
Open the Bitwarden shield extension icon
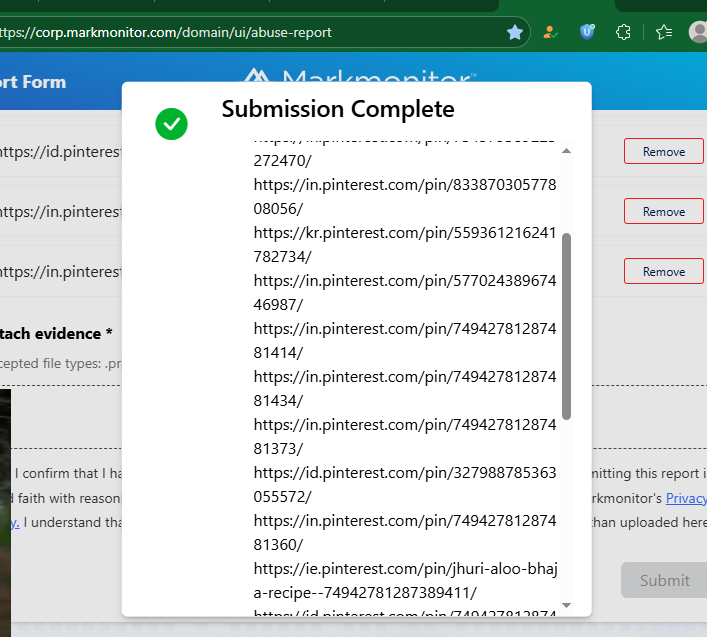[587, 32]
